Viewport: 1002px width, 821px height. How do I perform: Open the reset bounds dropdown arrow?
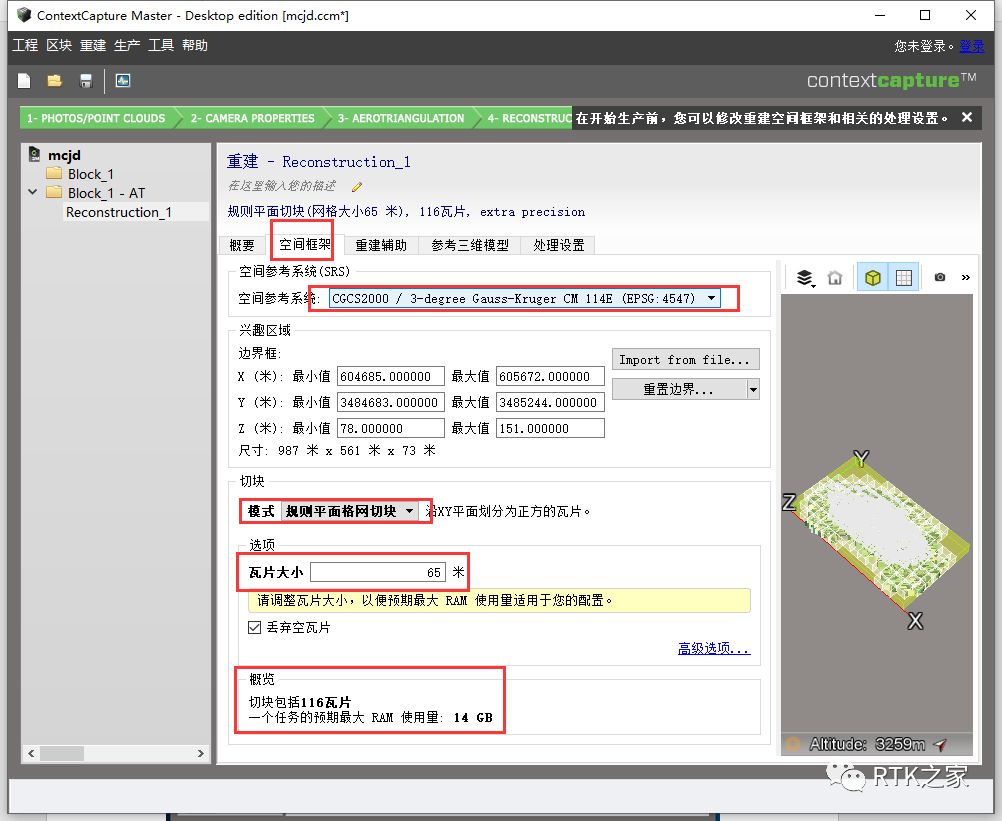click(x=753, y=389)
